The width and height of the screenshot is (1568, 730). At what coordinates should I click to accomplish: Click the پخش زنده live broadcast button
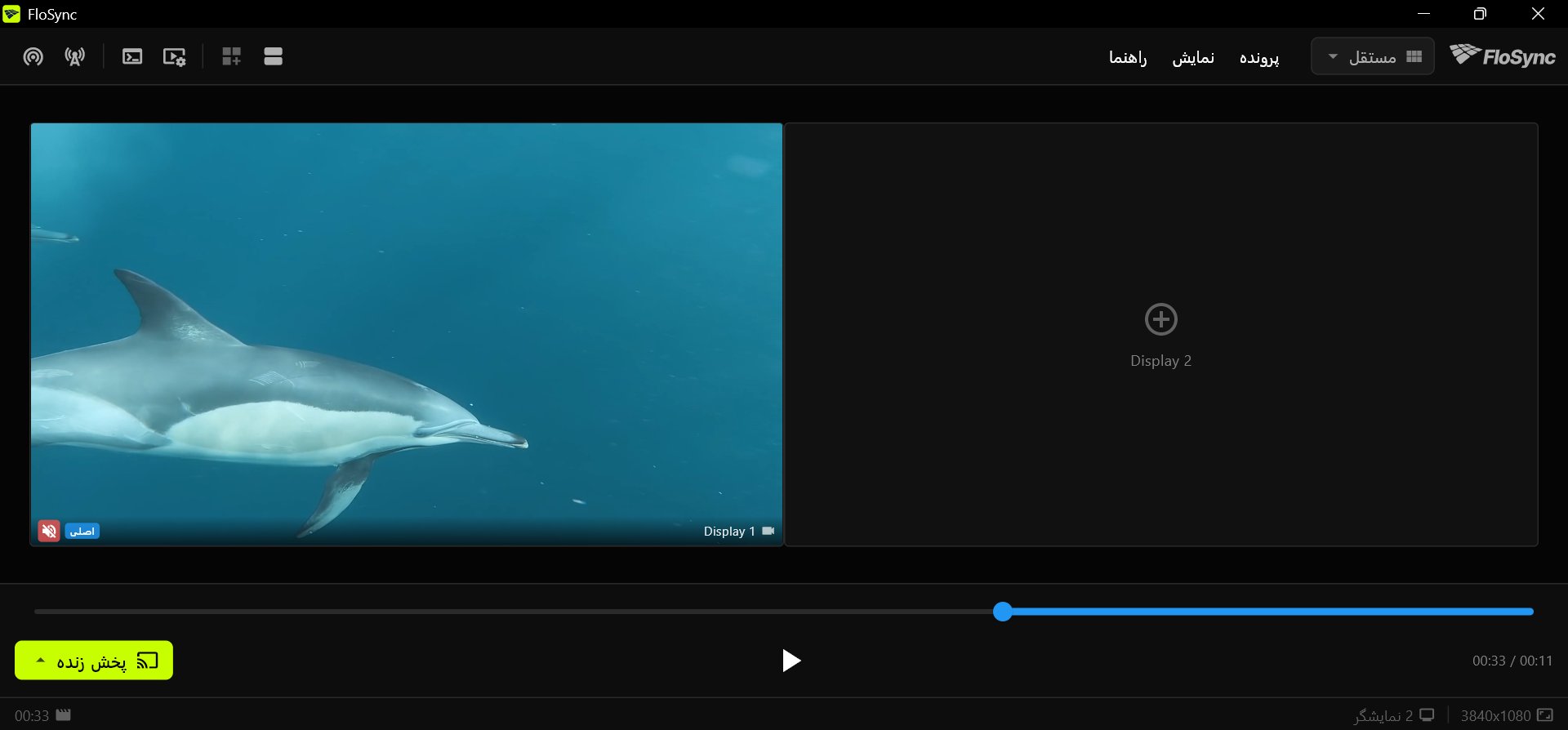click(94, 661)
